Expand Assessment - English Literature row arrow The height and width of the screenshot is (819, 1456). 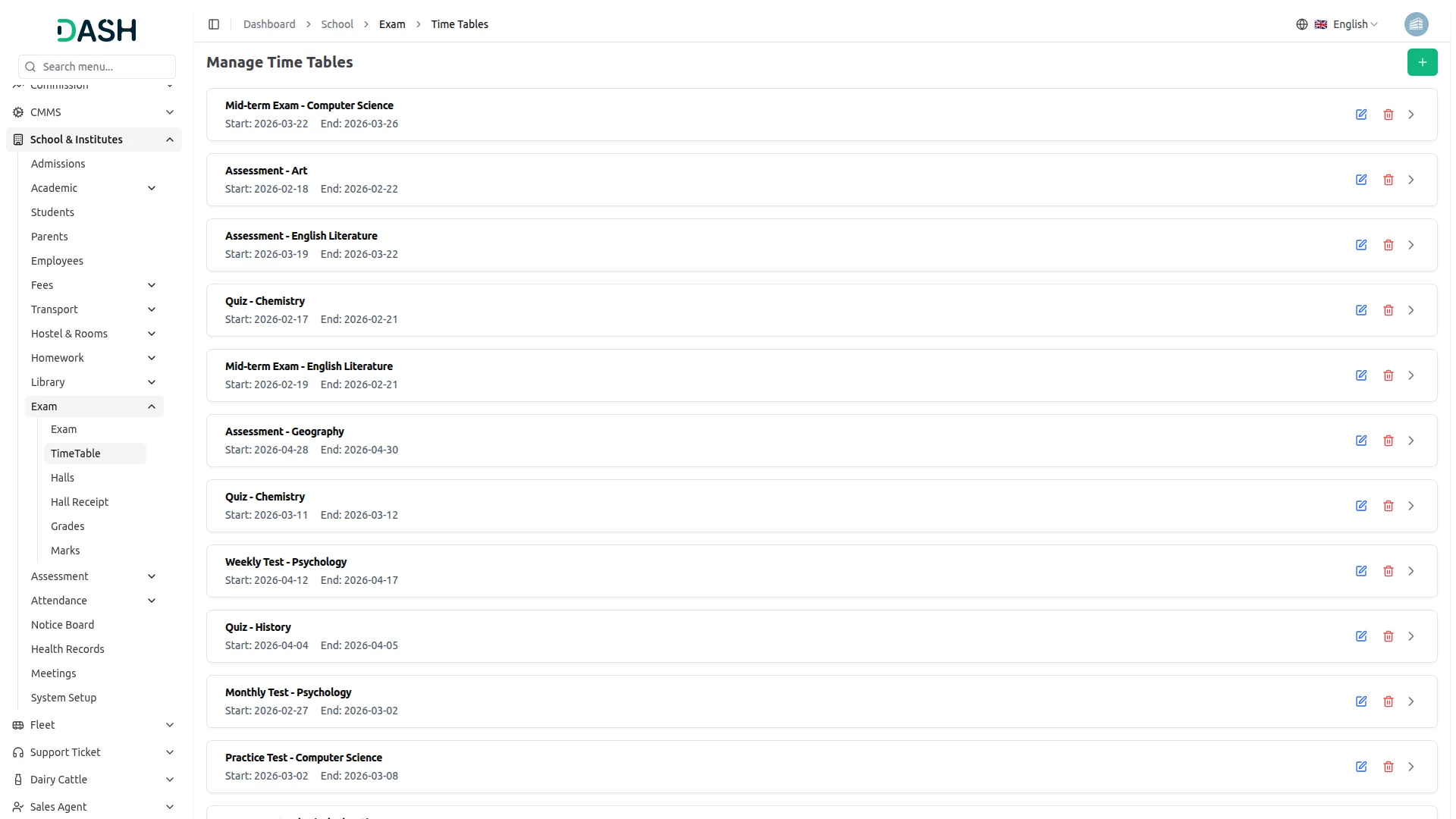pos(1411,245)
